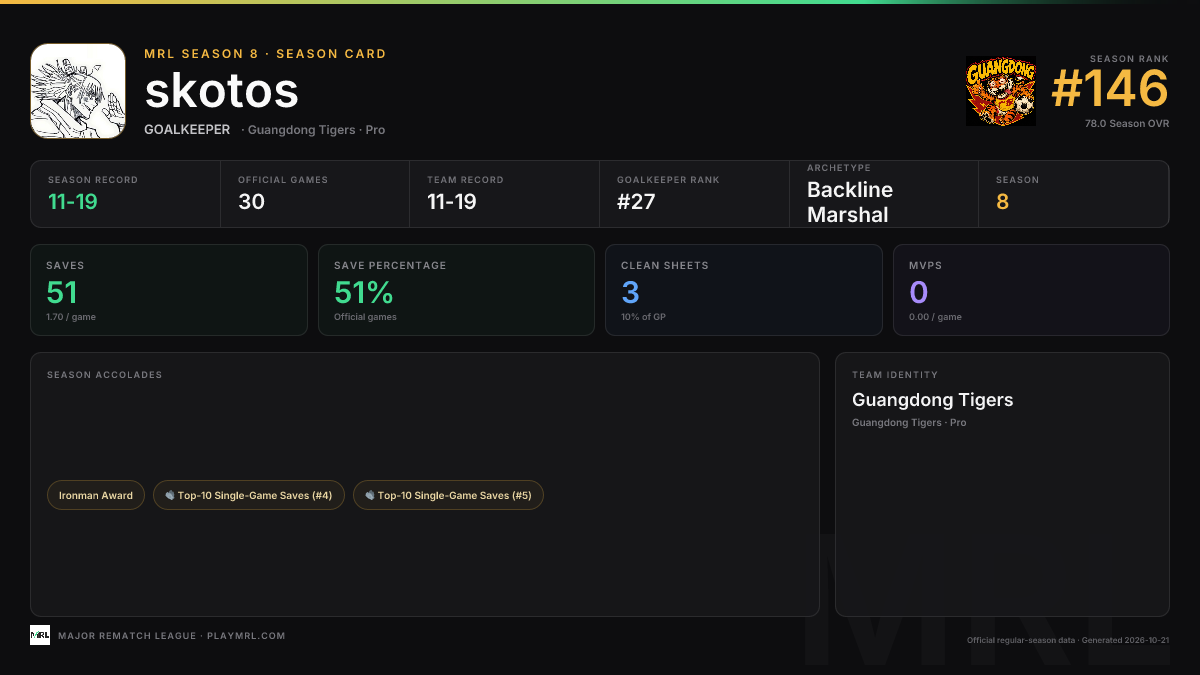Click the Season value "8"

pyautogui.click(x=1002, y=202)
